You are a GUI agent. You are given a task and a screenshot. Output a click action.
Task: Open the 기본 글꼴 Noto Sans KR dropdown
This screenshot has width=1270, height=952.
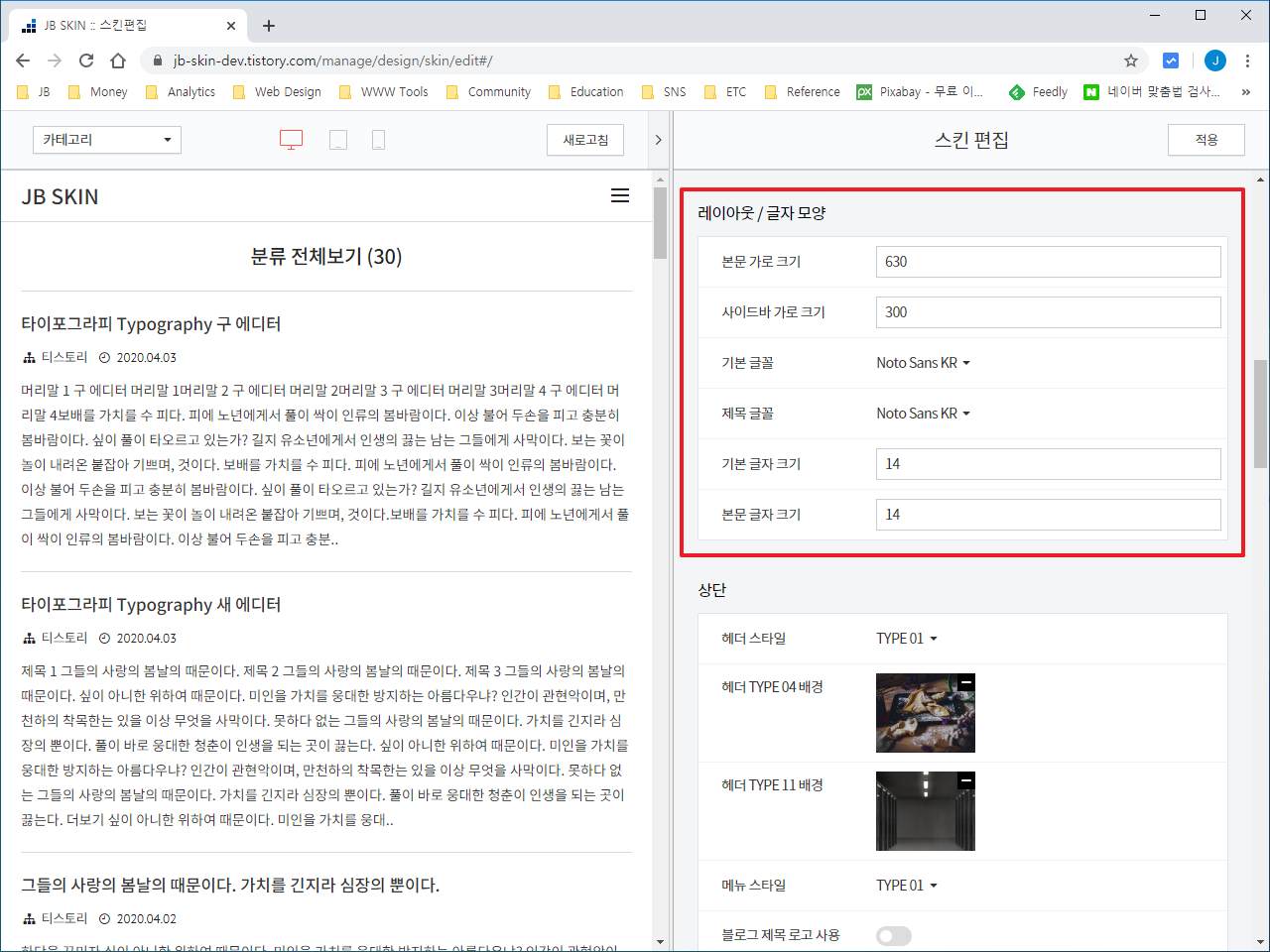pos(923,363)
